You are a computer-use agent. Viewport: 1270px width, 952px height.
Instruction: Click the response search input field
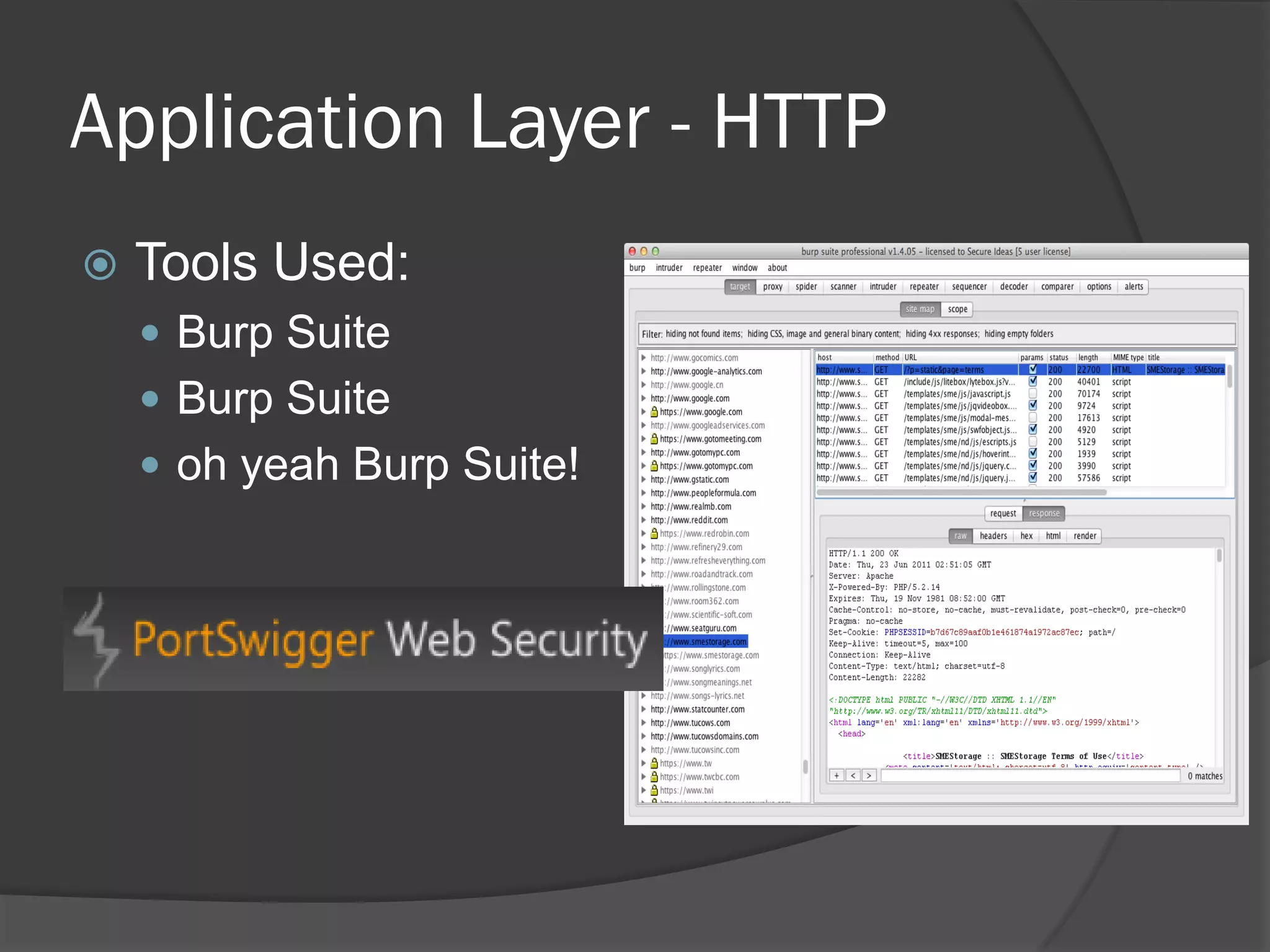1030,776
